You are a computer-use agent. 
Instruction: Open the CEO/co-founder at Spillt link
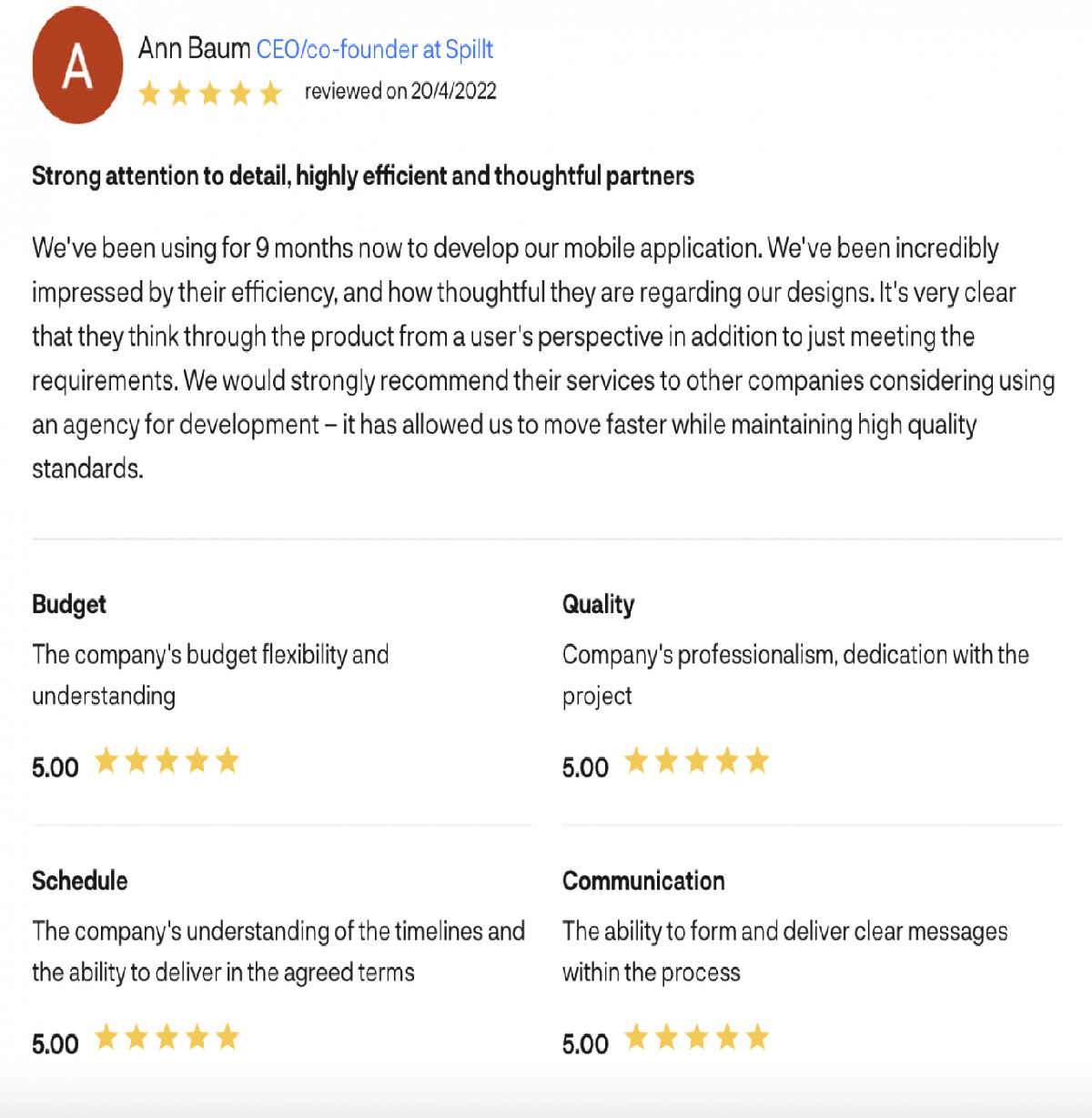[x=375, y=49]
